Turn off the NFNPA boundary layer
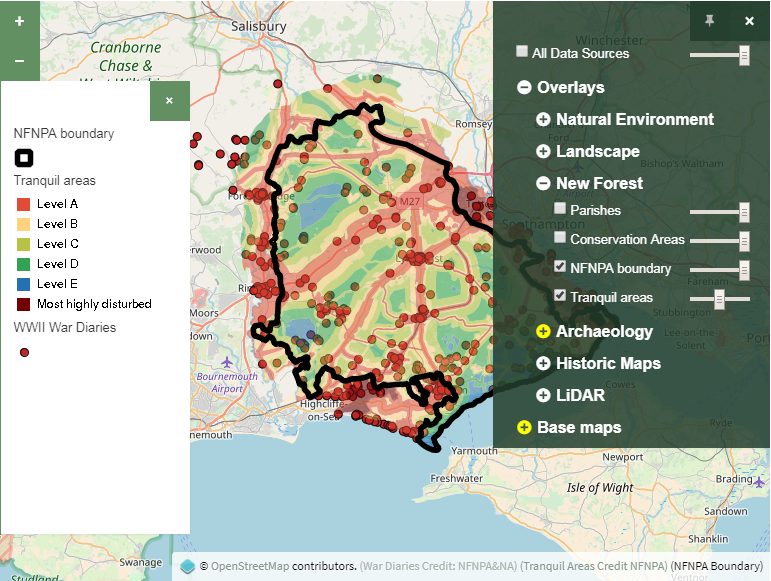This screenshot has height=581, width=771. 560,267
